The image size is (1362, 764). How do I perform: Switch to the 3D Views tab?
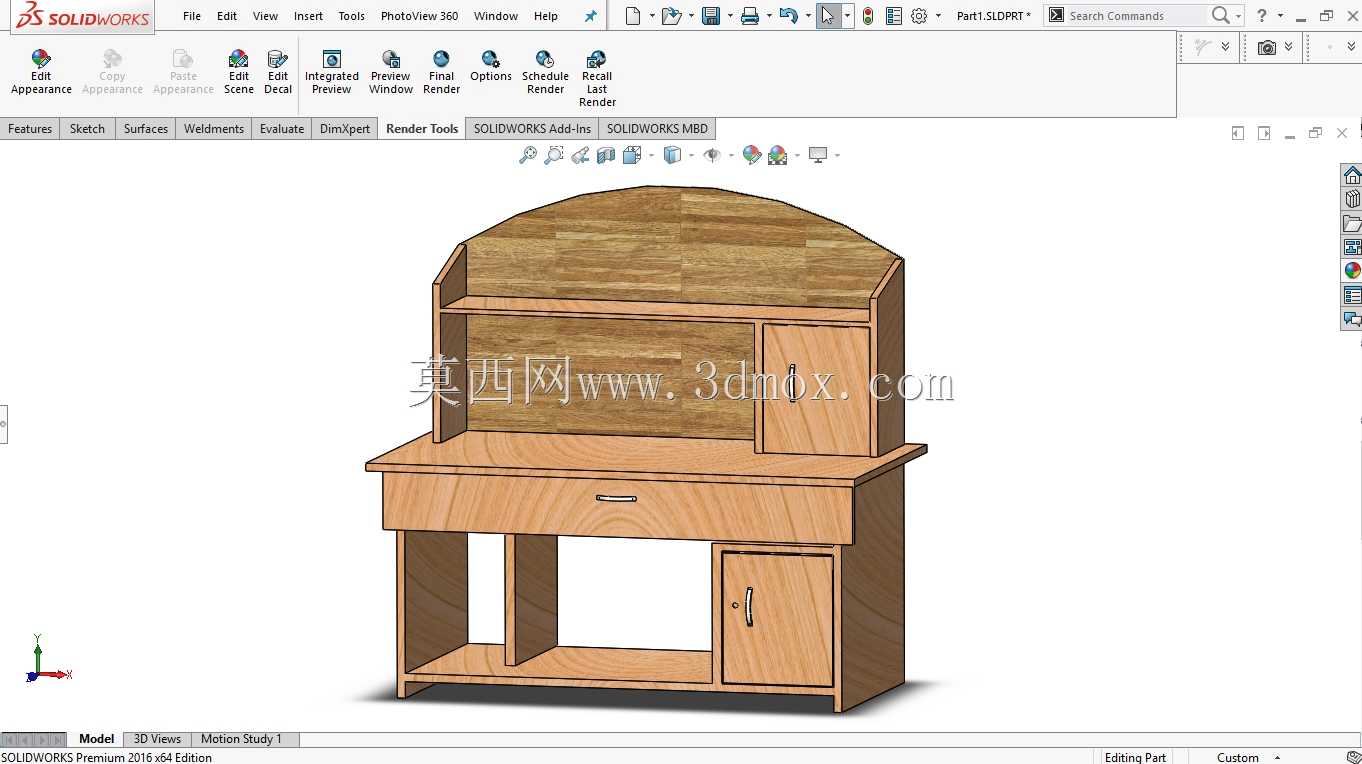point(158,739)
